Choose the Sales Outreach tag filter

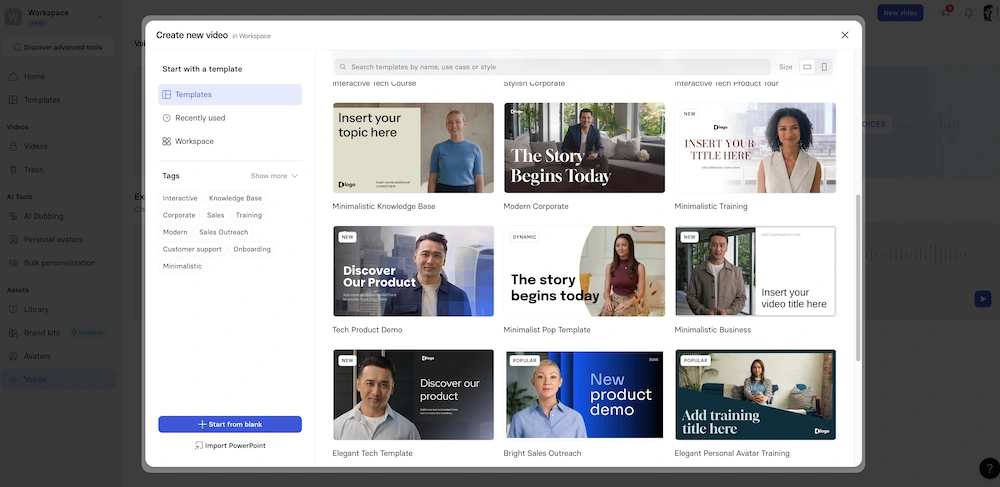223,232
